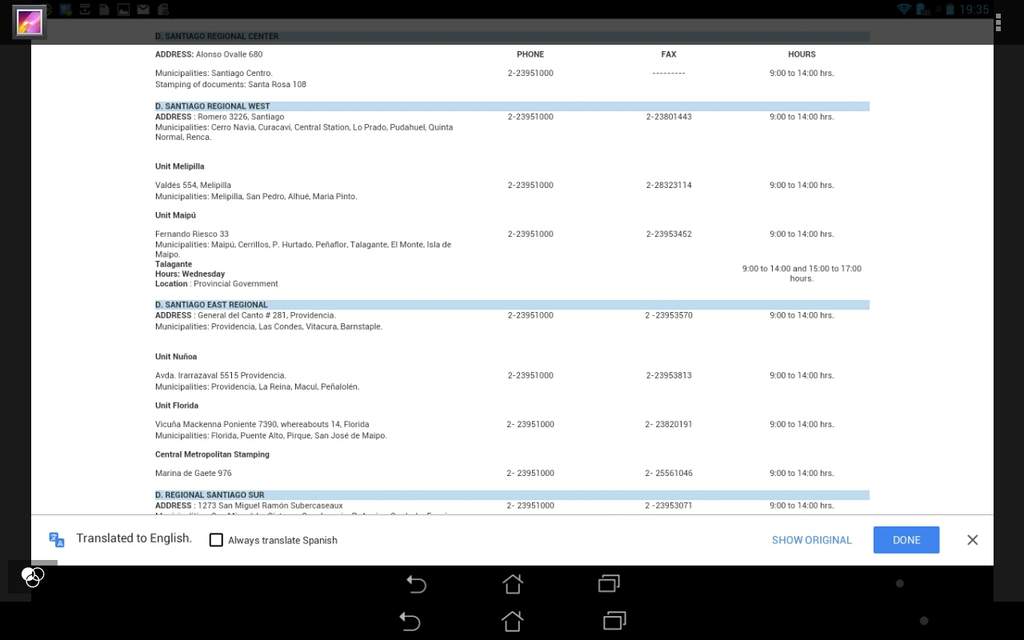Select fax number 2- 23820191
This screenshot has height=640, width=1024.
pos(669,424)
